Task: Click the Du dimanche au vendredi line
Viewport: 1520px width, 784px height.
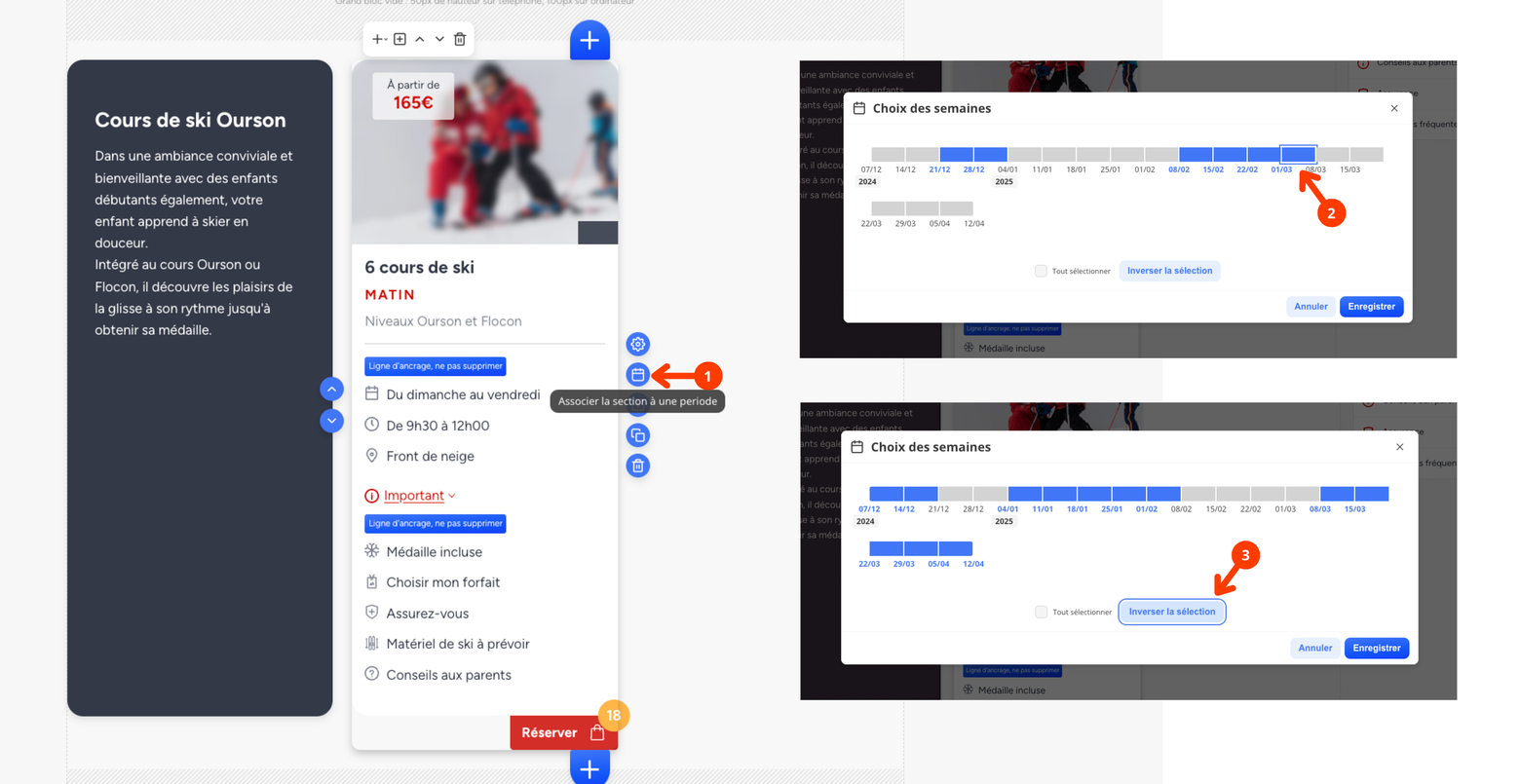Action: pyautogui.click(x=463, y=394)
